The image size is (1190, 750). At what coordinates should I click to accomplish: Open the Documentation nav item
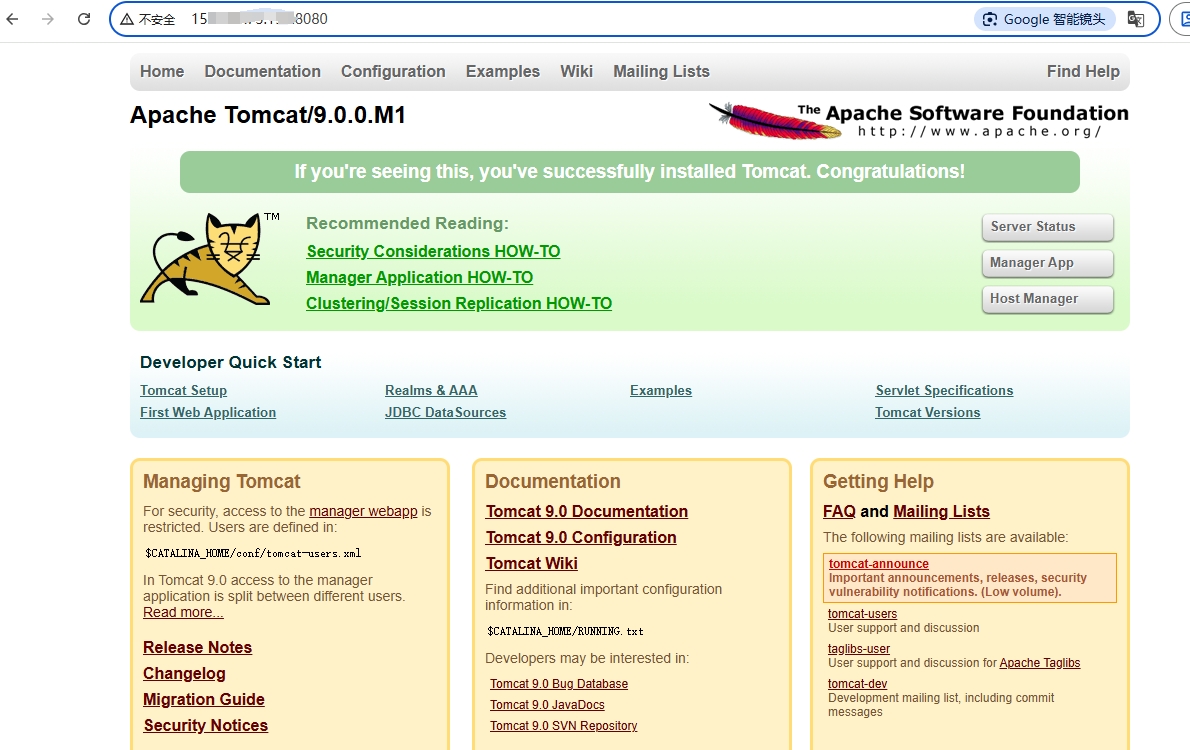pyautogui.click(x=263, y=71)
